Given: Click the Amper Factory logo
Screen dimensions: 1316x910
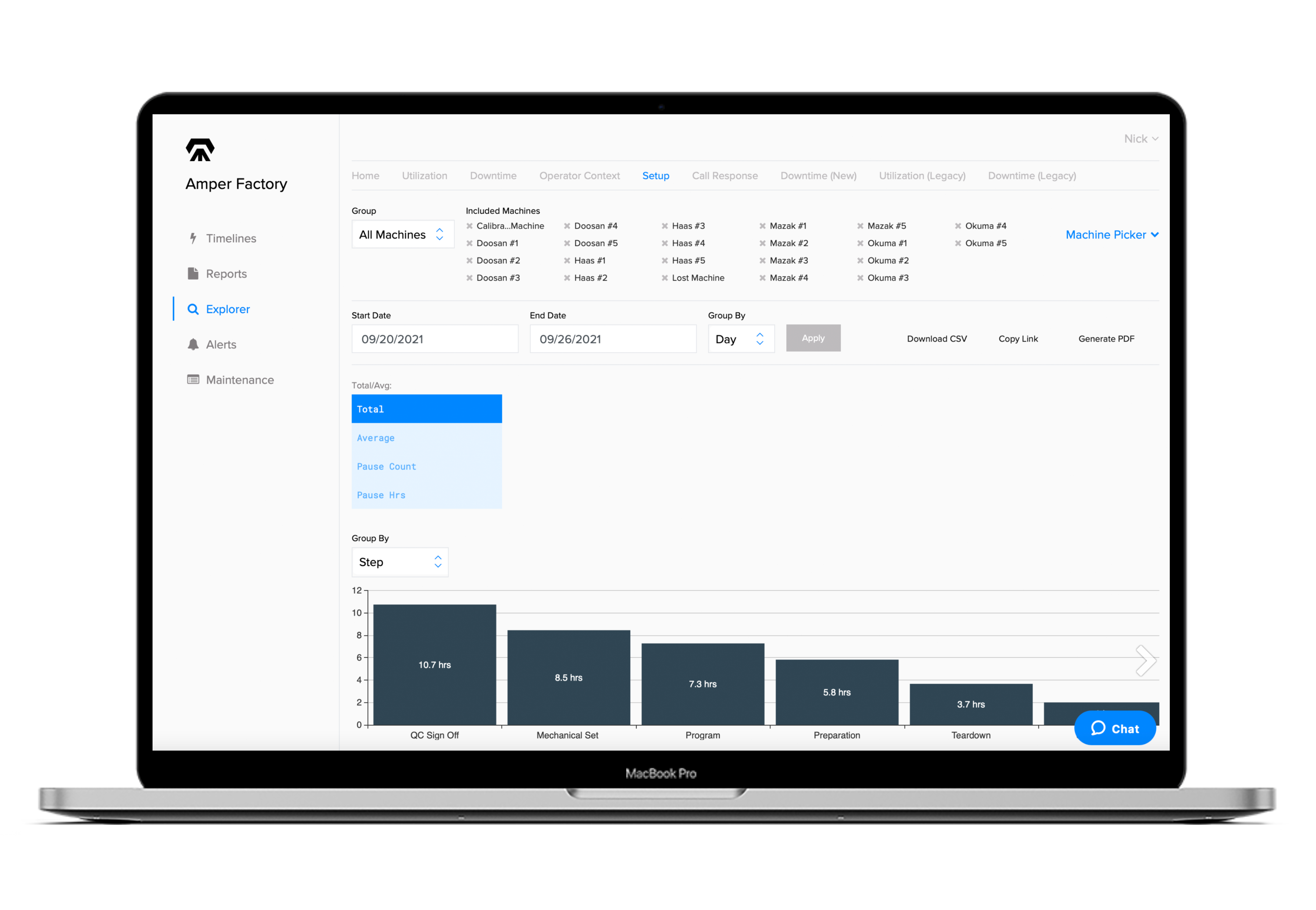Looking at the screenshot, I should tap(199, 150).
